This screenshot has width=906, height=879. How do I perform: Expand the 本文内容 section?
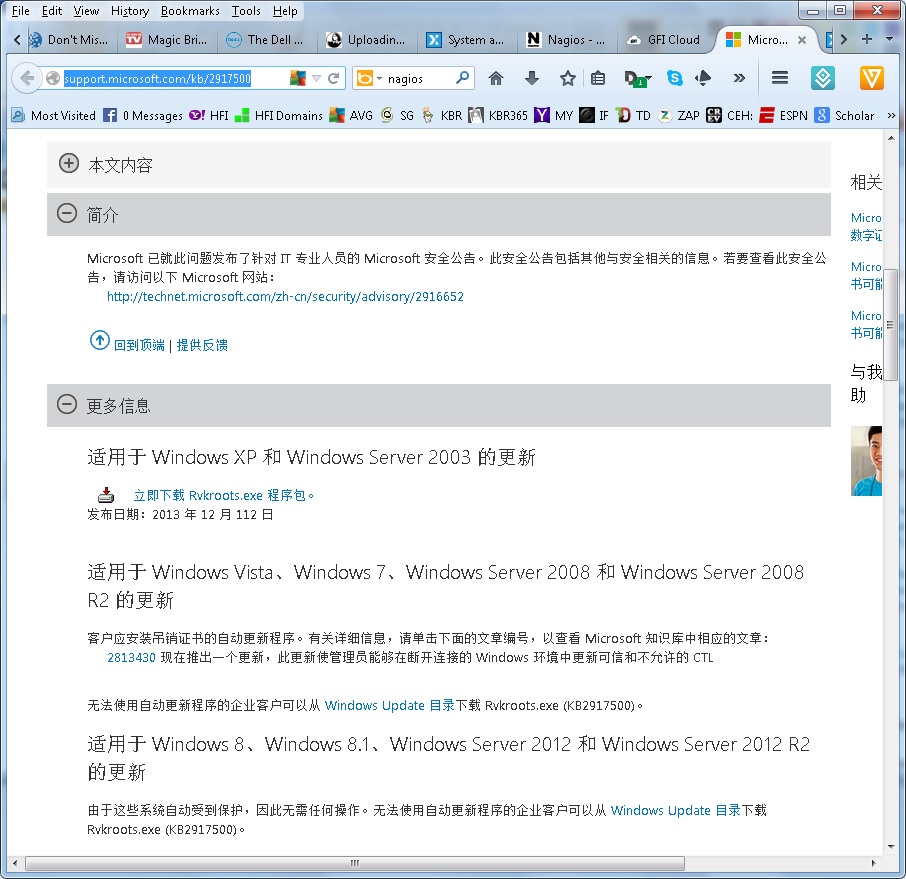[68, 164]
